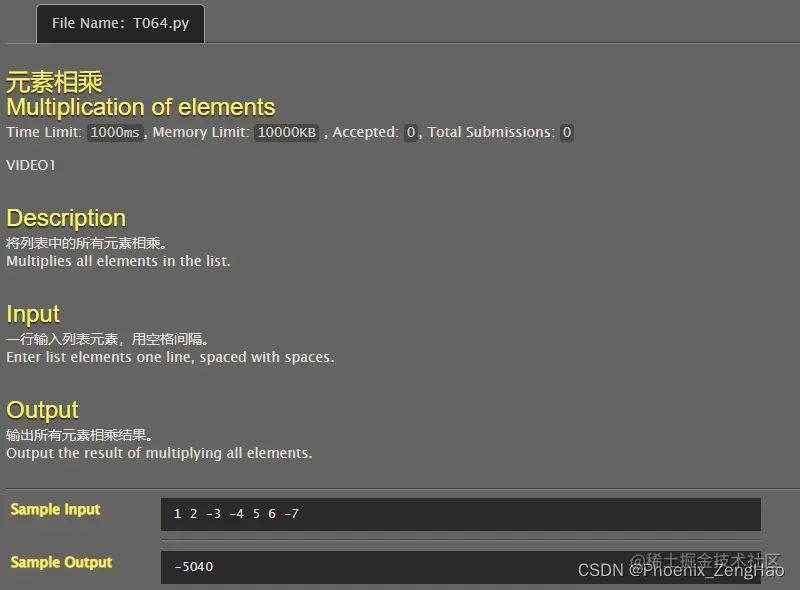This screenshot has width=800, height=590.
Task: Click the Total Submissions count 0 badge
Action: pos(566,132)
